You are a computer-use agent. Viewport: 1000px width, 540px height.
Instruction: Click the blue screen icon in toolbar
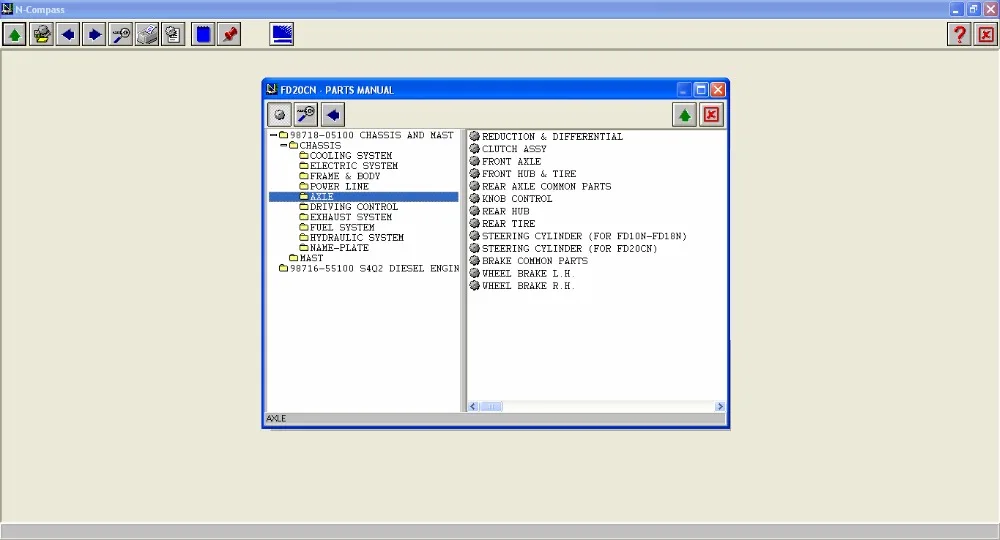click(282, 34)
